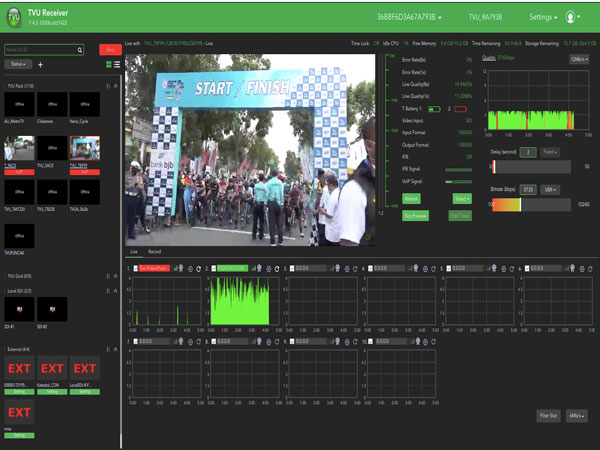Open the receiver ID dropdown in header
The image size is (600, 450).
(409, 17)
